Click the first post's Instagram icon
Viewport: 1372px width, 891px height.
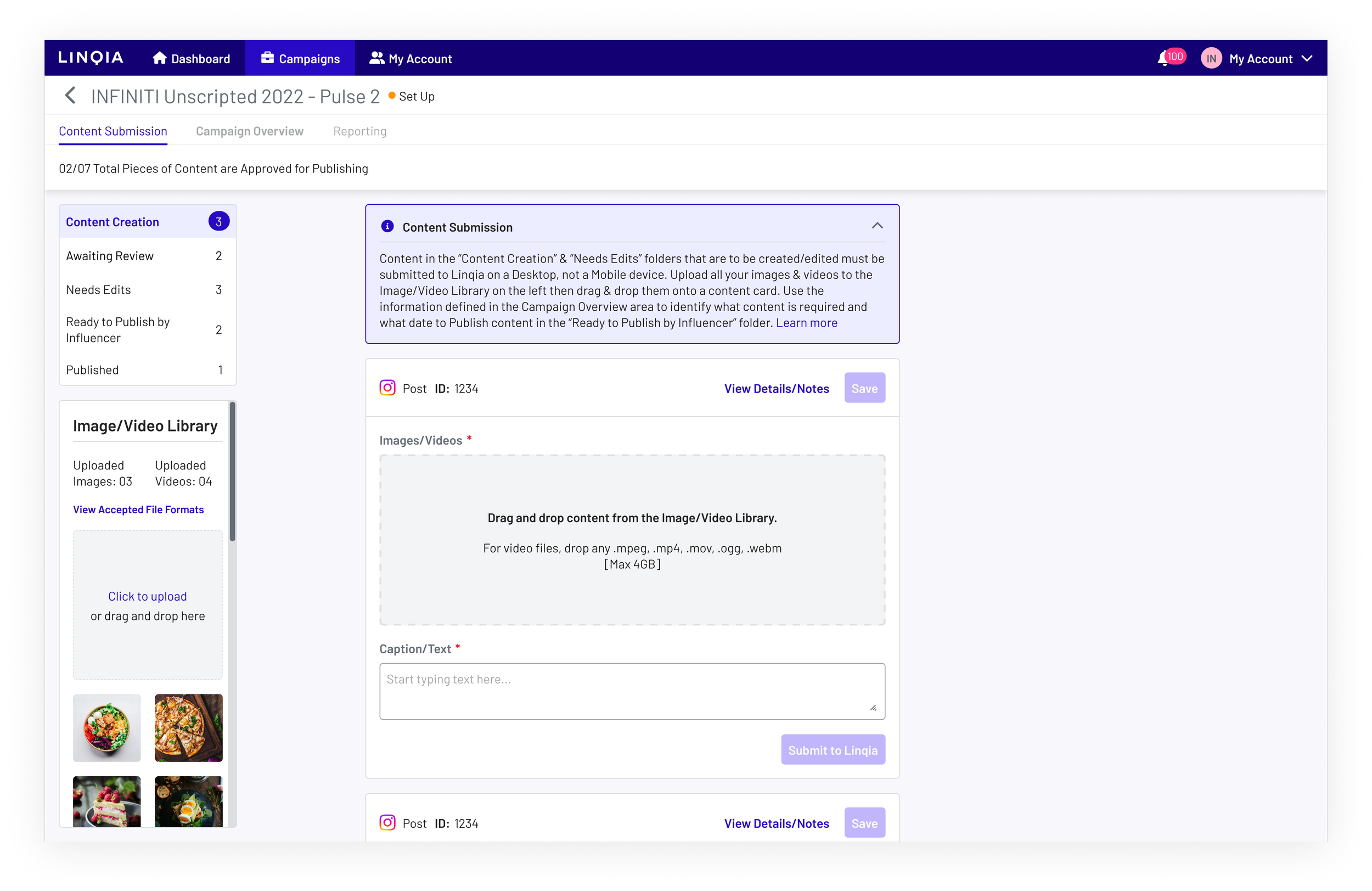pyautogui.click(x=387, y=388)
